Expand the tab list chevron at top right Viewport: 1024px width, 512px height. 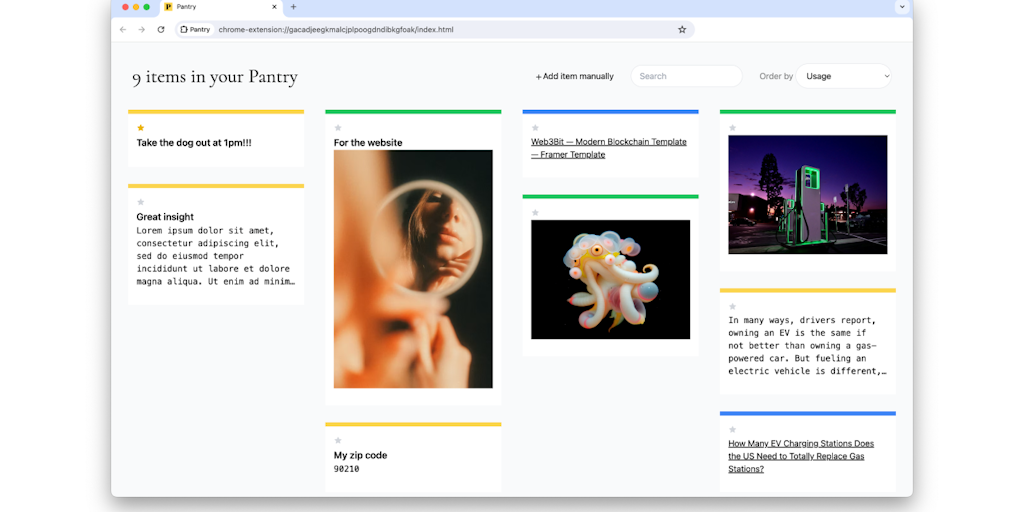click(x=901, y=7)
